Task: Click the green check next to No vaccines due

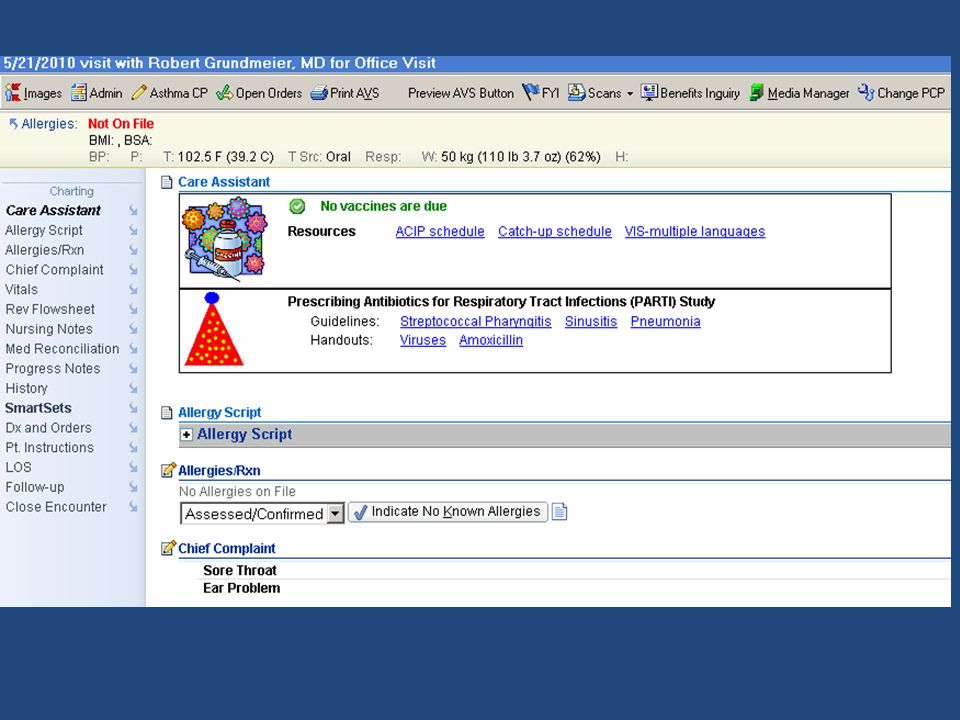Action: click(297, 207)
